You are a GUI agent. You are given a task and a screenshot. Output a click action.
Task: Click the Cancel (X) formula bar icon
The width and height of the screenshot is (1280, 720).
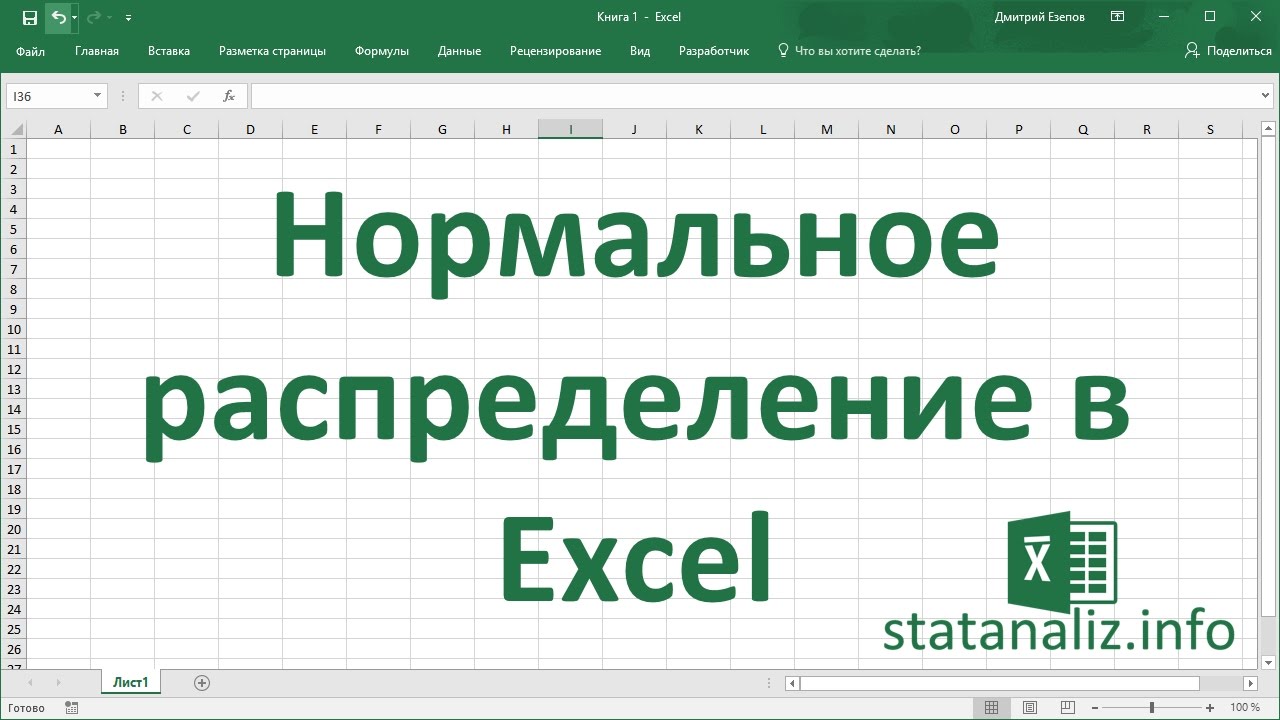[156, 96]
